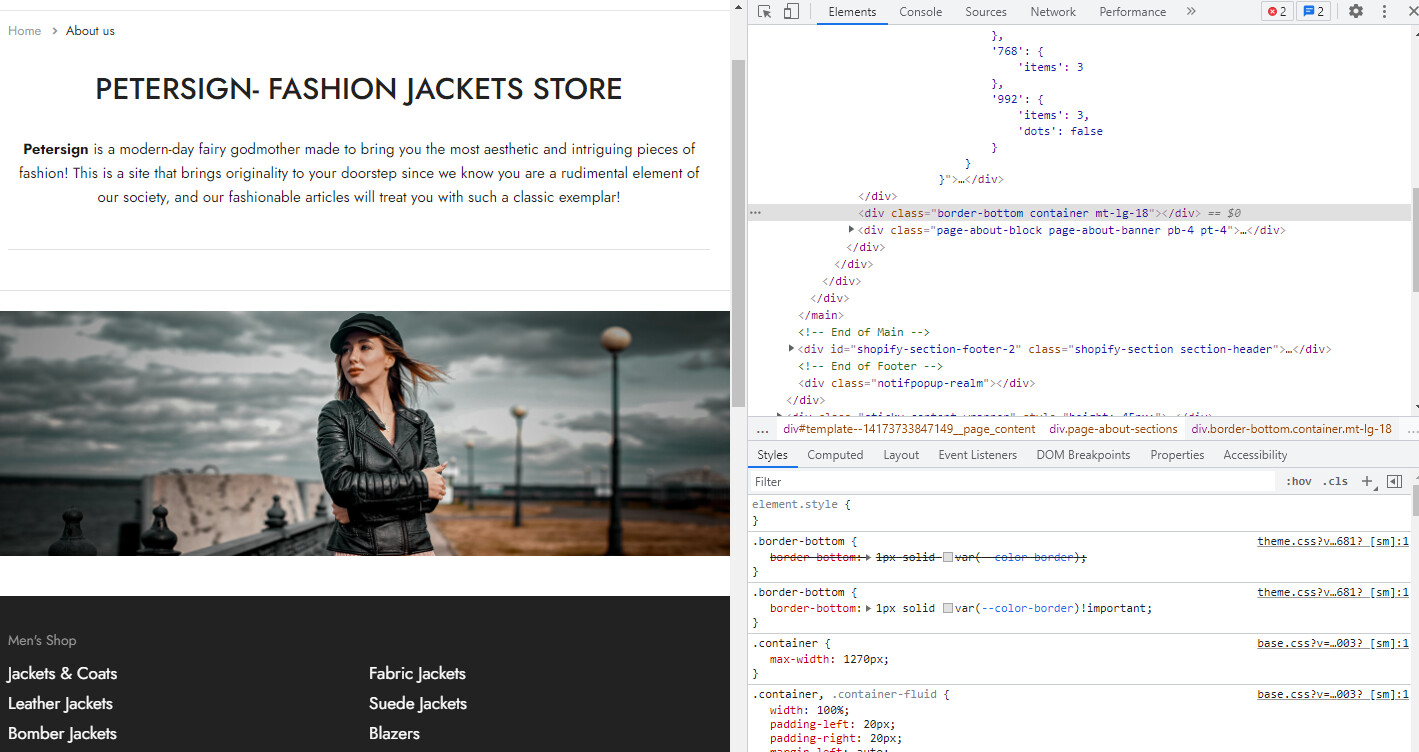Switch to the Console tab
The height and width of the screenshot is (752, 1419).
920,12
